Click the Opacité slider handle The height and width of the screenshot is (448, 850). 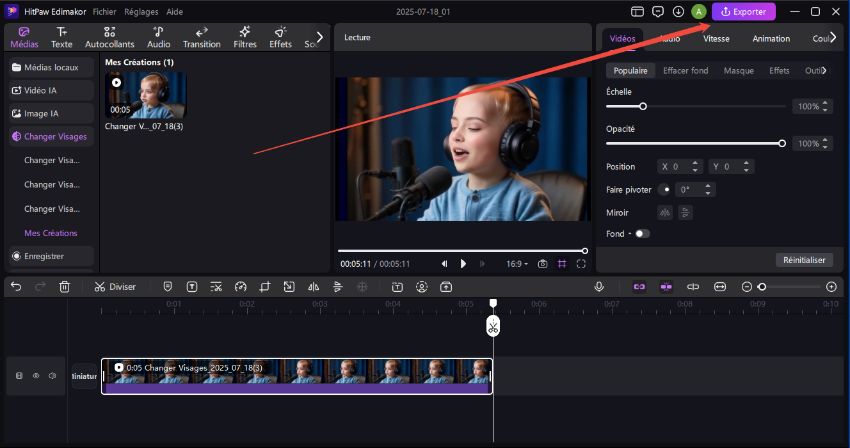[x=782, y=143]
